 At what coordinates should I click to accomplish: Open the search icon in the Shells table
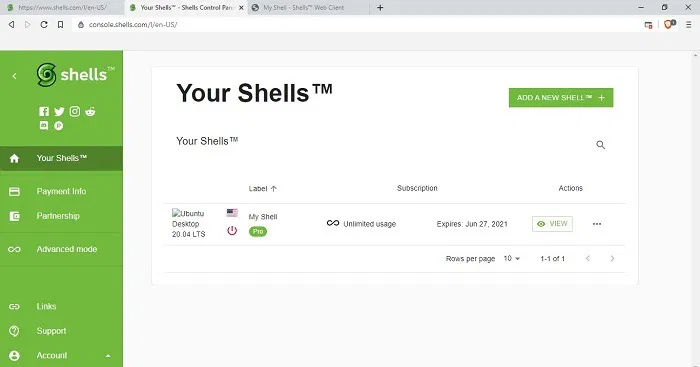[600, 145]
